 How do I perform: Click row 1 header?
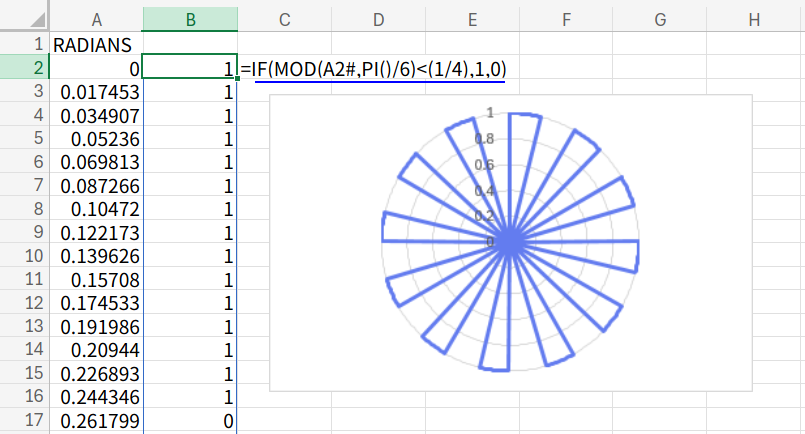tap(24, 45)
